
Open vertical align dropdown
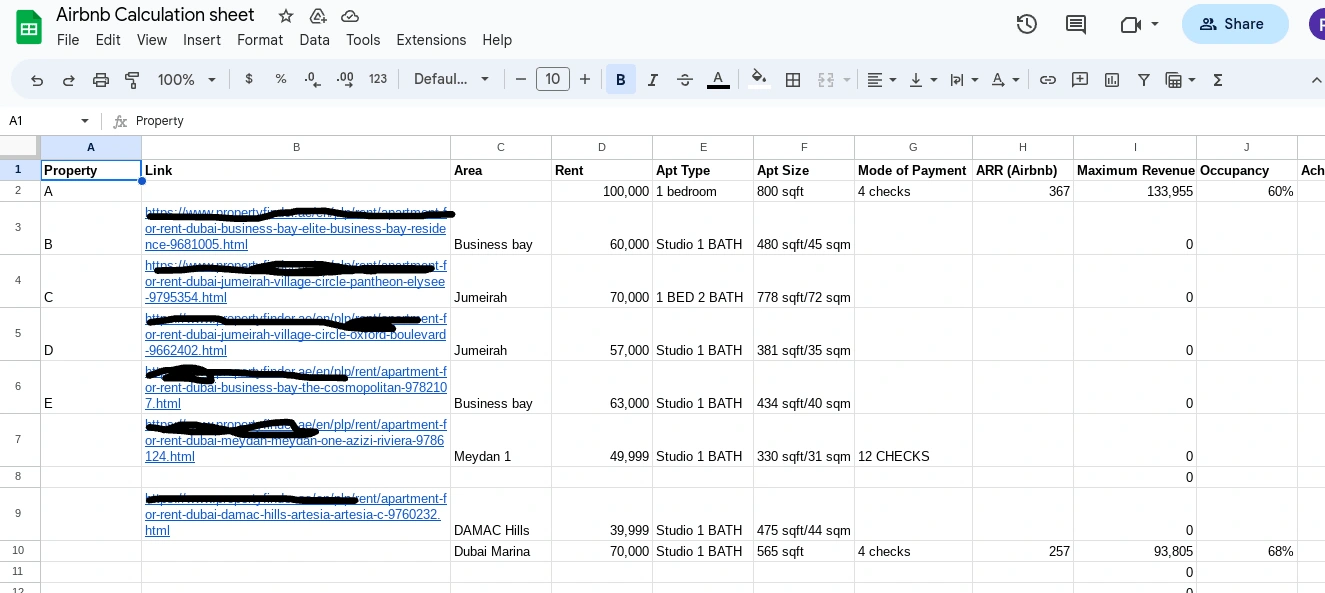pos(923,80)
